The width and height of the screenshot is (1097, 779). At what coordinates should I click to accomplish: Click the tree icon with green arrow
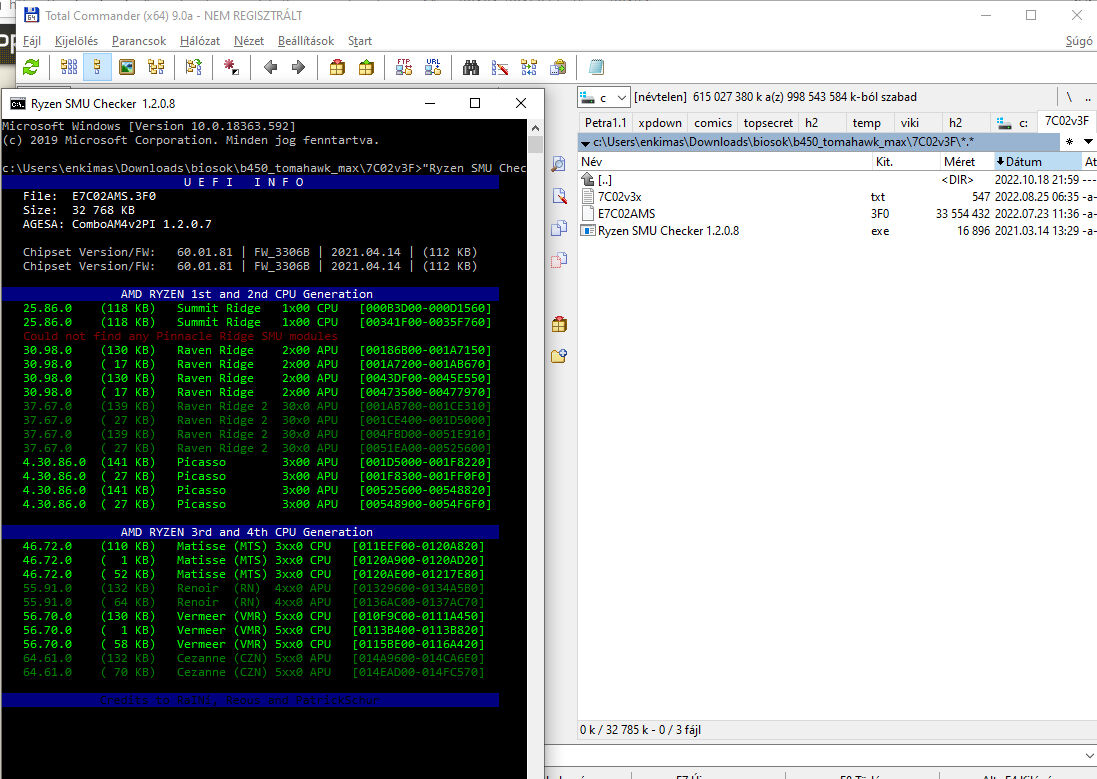pyautogui.click(x=194, y=67)
